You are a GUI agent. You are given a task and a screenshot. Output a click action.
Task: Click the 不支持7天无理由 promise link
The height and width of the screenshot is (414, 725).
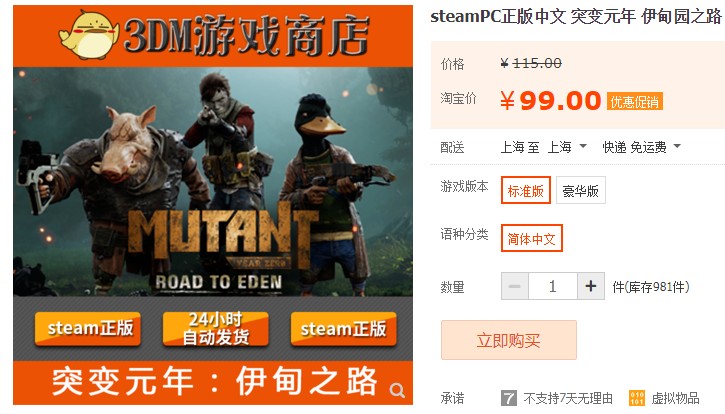coord(568,398)
